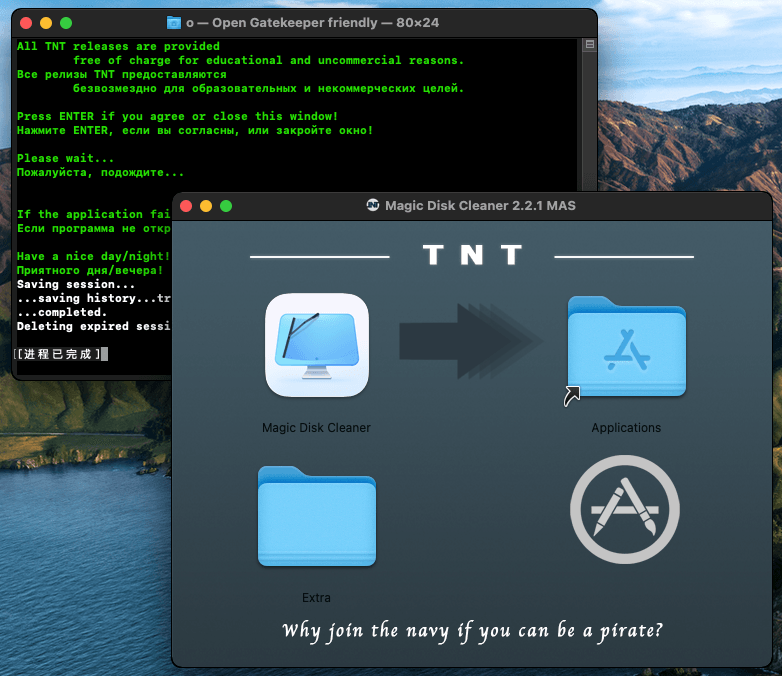Minimize the Magic Disk Cleaner installer window
The image size is (782, 676).
click(206, 206)
